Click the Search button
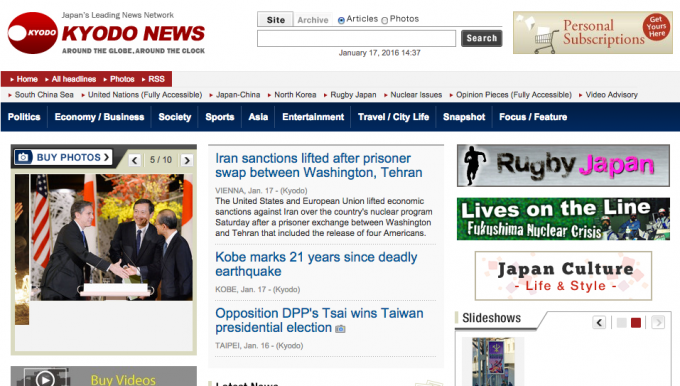 pos(481,38)
